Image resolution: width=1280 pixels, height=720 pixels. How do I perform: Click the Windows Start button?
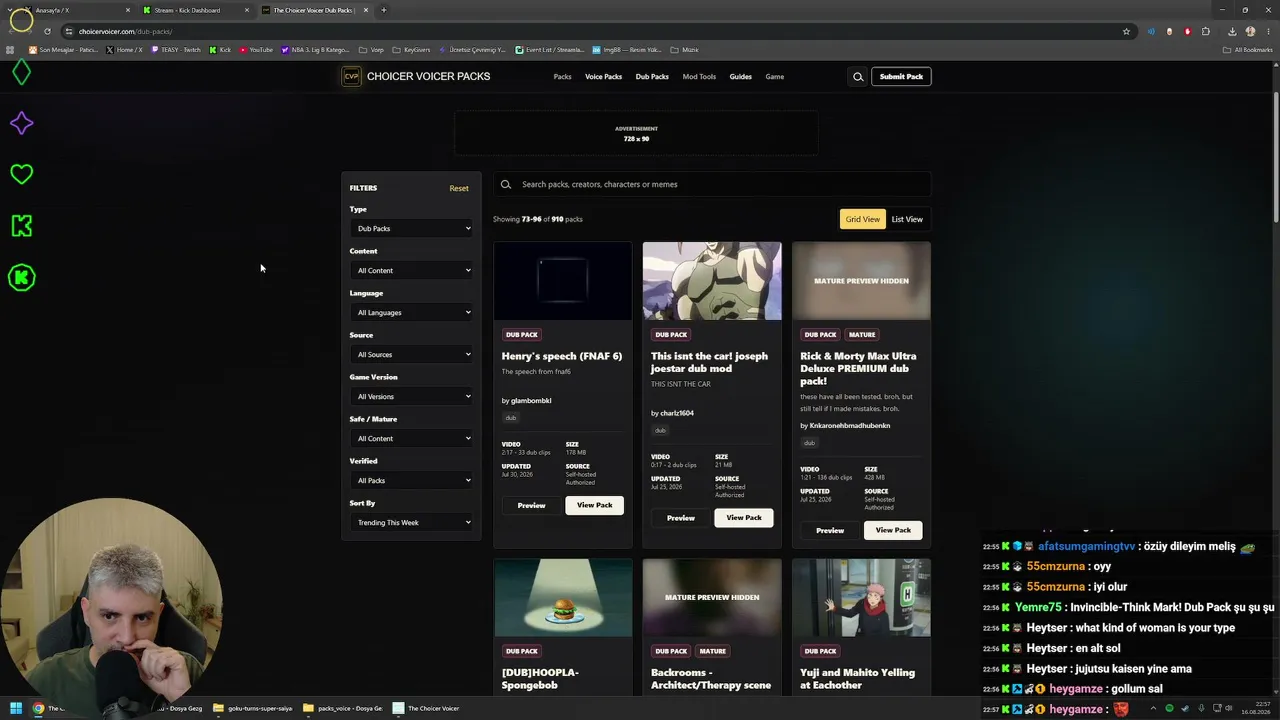(x=16, y=708)
